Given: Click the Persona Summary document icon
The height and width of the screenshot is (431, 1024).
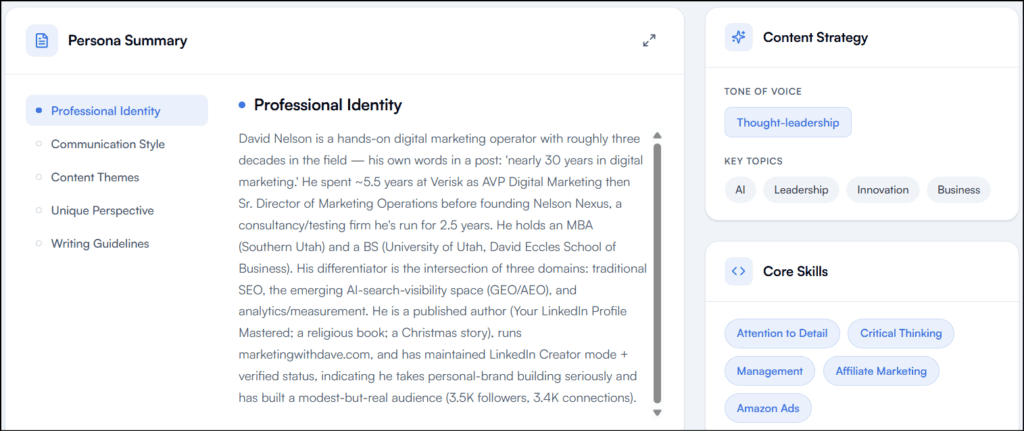Looking at the screenshot, I should [x=42, y=40].
